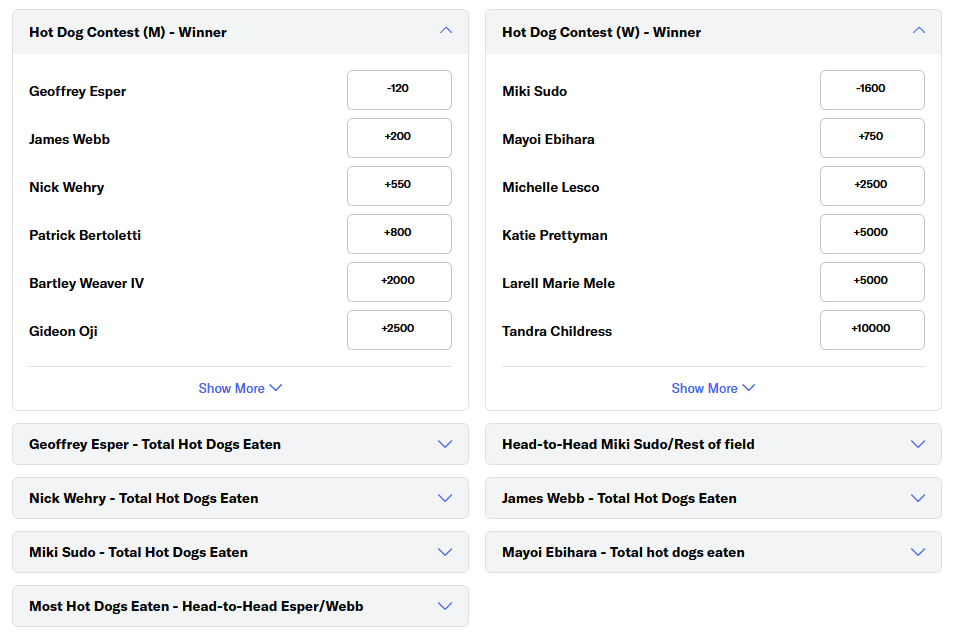This screenshot has height=633, width=953.
Task: Show more men's contest contenders
Action: [x=240, y=388]
